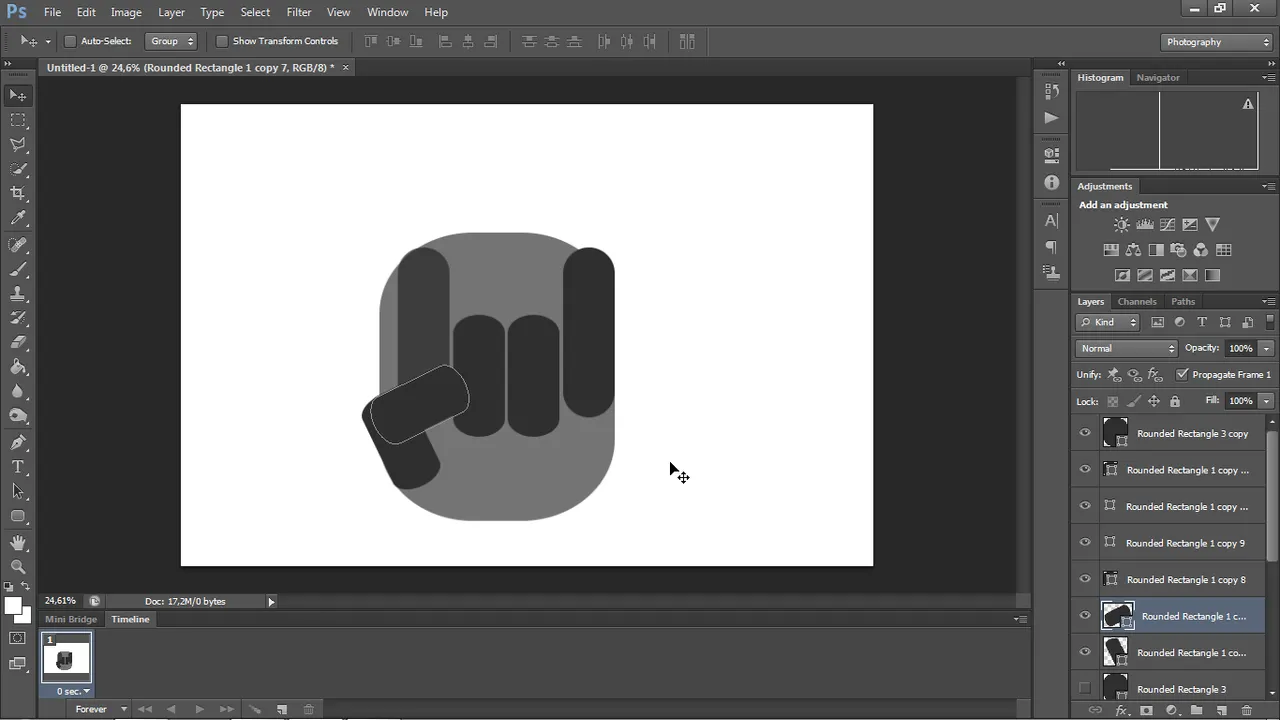Delete layer with the Layers panel trash icon
The height and width of the screenshot is (720, 1280).
click(x=1246, y=711)
